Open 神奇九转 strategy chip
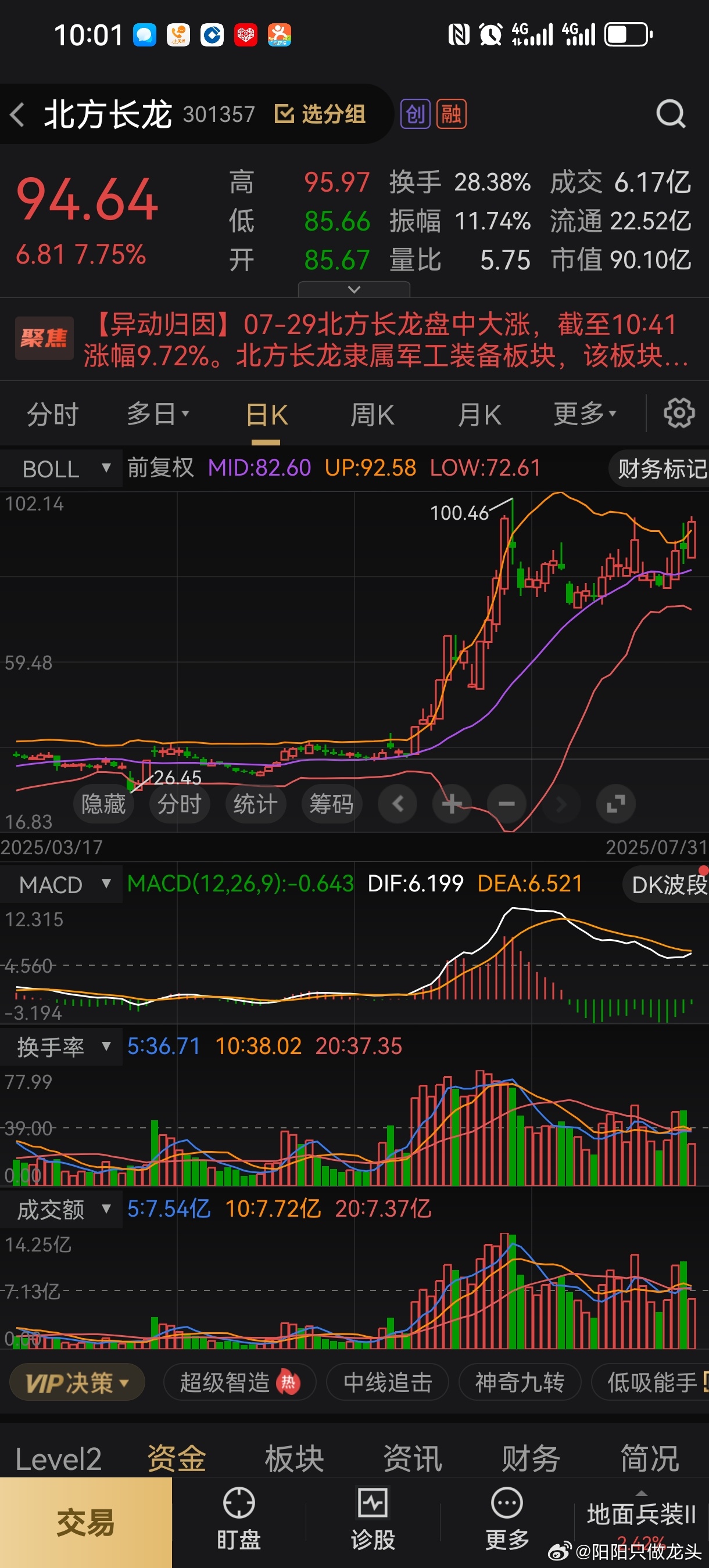This screenshot has width=709, height=1568. pos(520,1383)
